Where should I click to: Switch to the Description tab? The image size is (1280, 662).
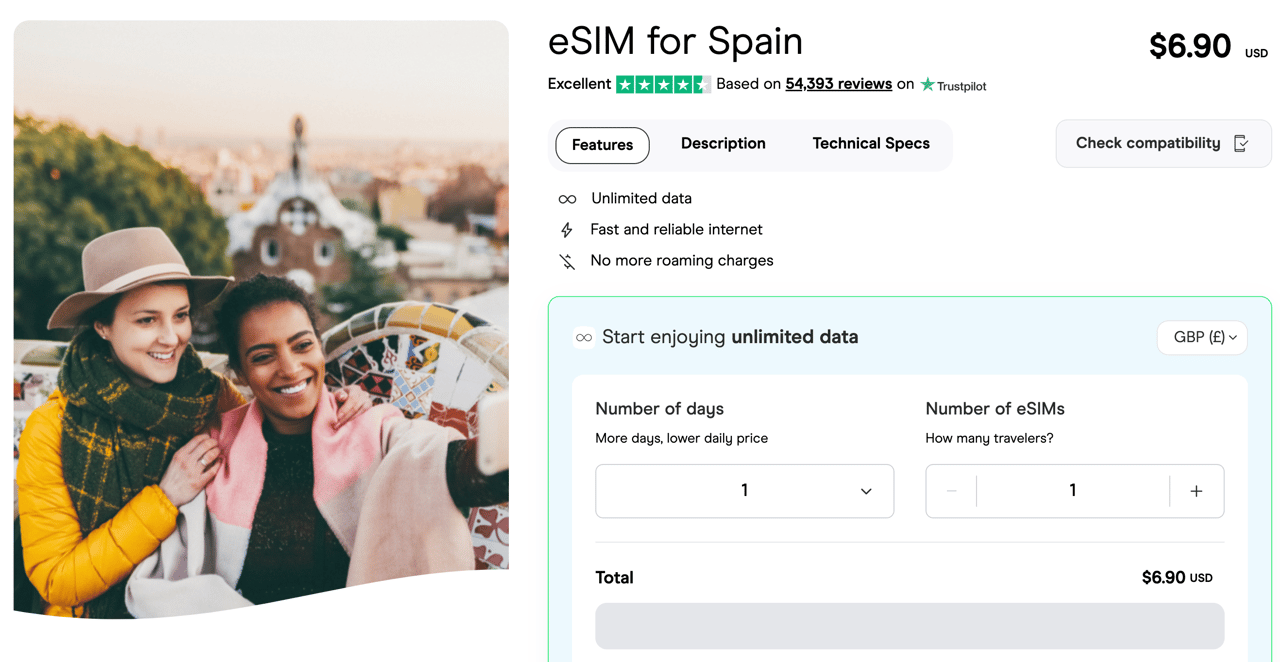pyautogui.click(x=723, y=144)
